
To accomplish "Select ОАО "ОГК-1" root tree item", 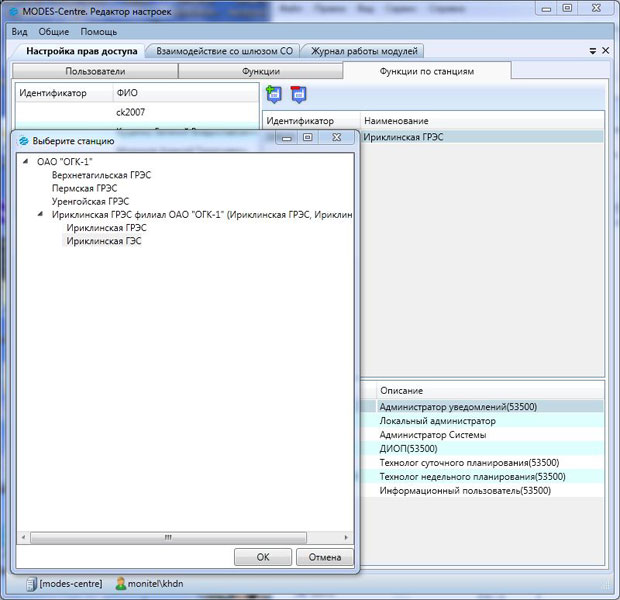I will pos(64,161).
